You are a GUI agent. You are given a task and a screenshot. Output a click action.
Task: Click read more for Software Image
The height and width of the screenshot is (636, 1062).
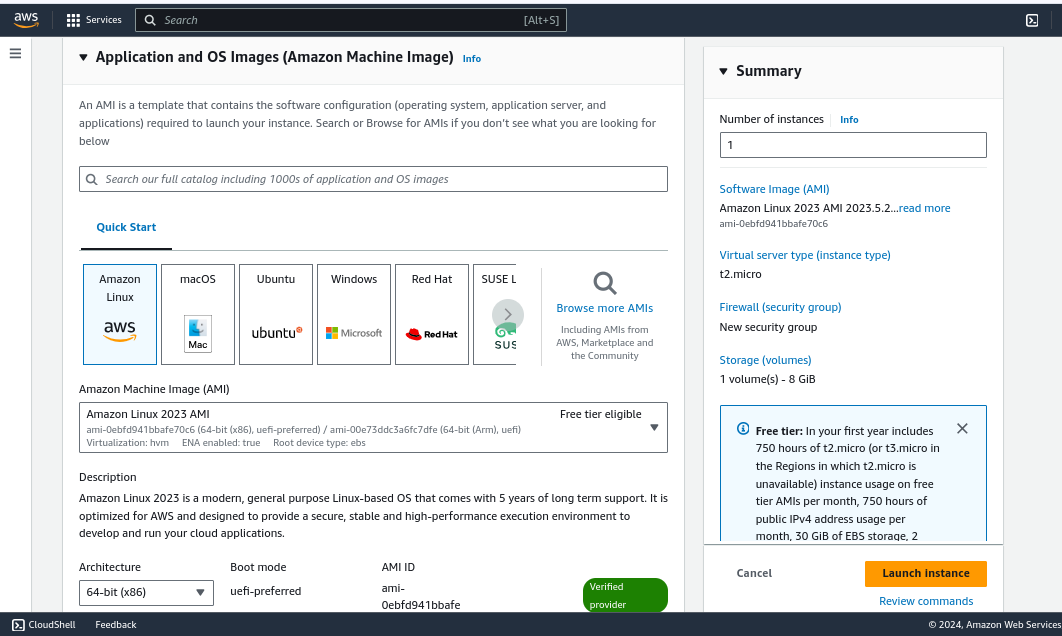coord(925,209)
